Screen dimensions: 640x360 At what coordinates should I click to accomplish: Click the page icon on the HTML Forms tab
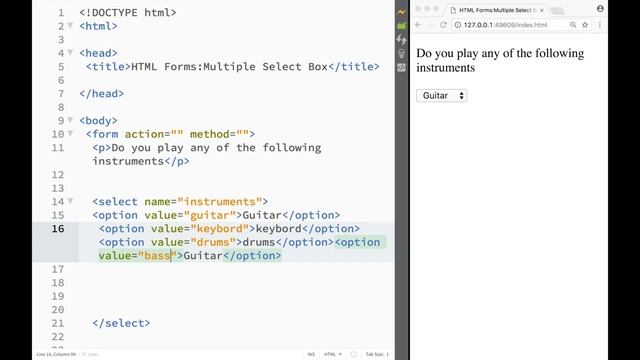tap(453, 10)
